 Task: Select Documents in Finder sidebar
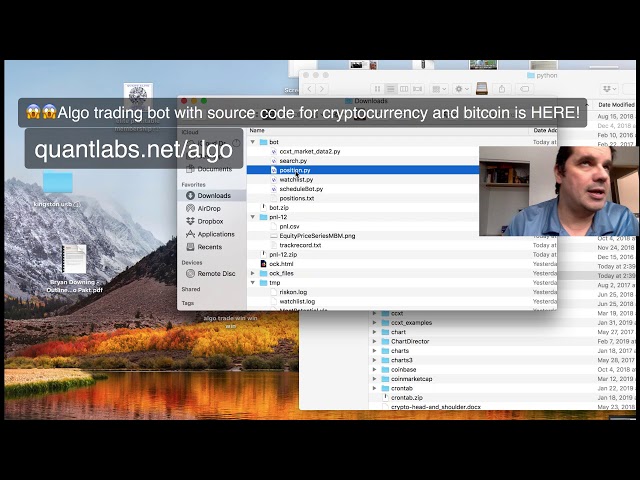pyautogui.click(x=212, y=169)
